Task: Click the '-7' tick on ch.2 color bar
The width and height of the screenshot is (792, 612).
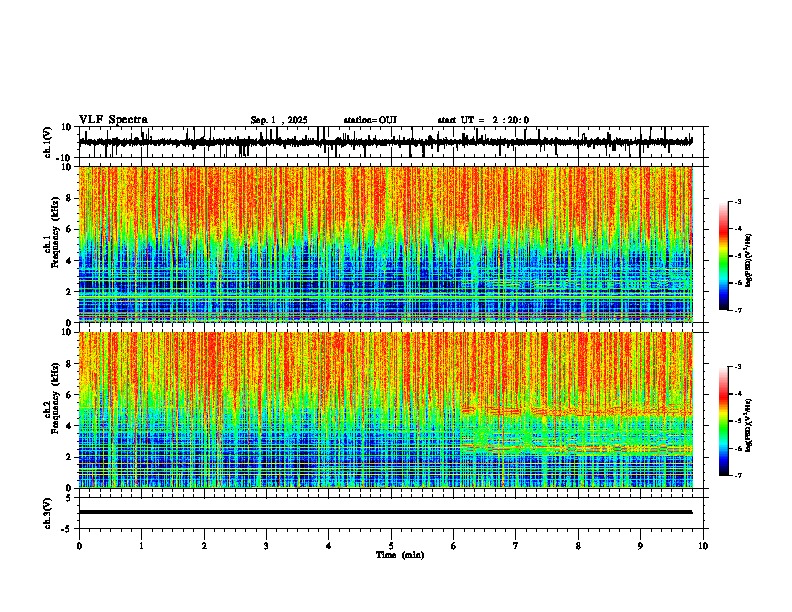Action: [x=738, y=475]
